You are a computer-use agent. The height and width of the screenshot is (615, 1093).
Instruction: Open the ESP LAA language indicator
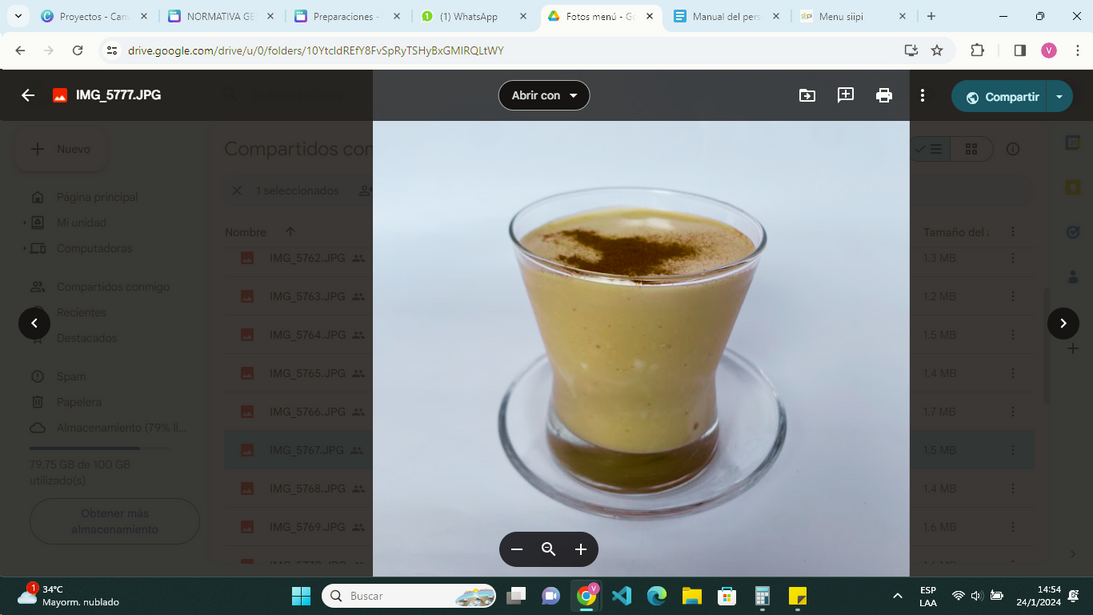click(928, 596)
